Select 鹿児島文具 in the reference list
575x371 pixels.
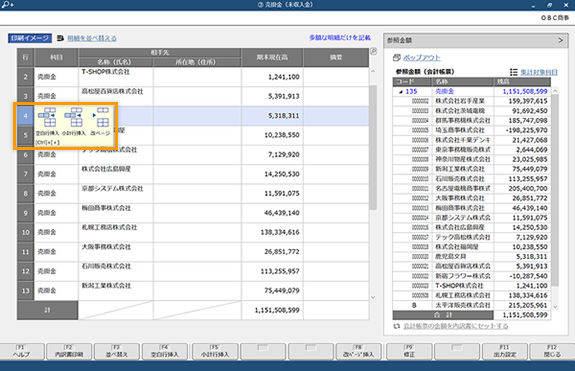pos(451,257)
